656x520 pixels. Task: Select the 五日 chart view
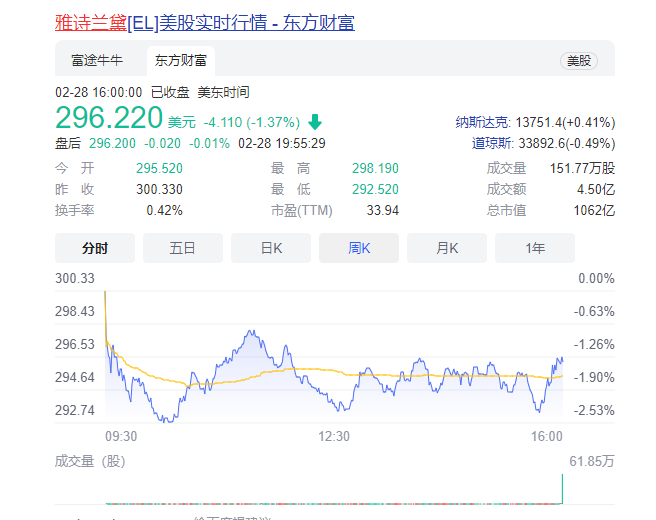pos(182,248)
